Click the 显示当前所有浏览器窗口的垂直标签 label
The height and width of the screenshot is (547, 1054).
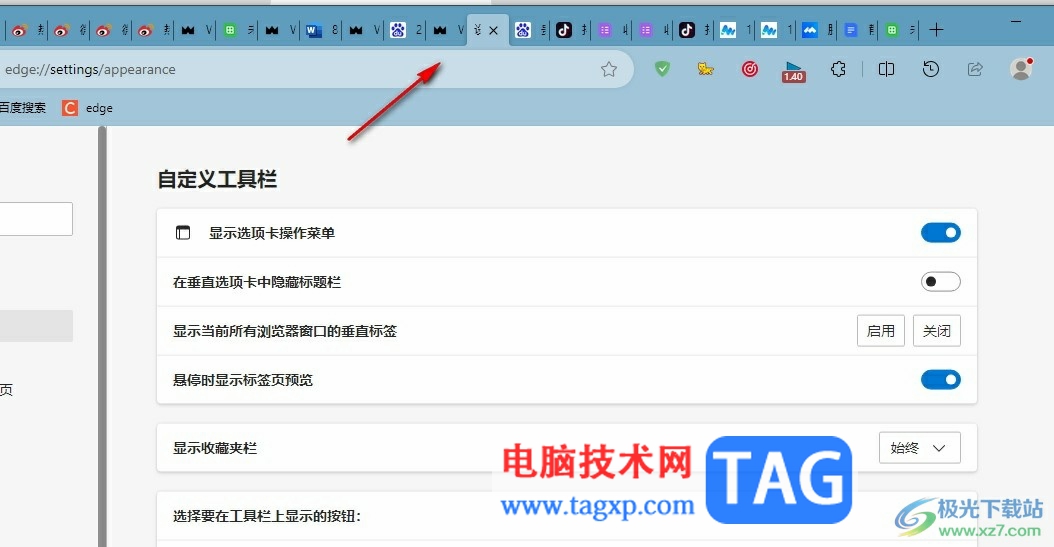tap(285, 331)
